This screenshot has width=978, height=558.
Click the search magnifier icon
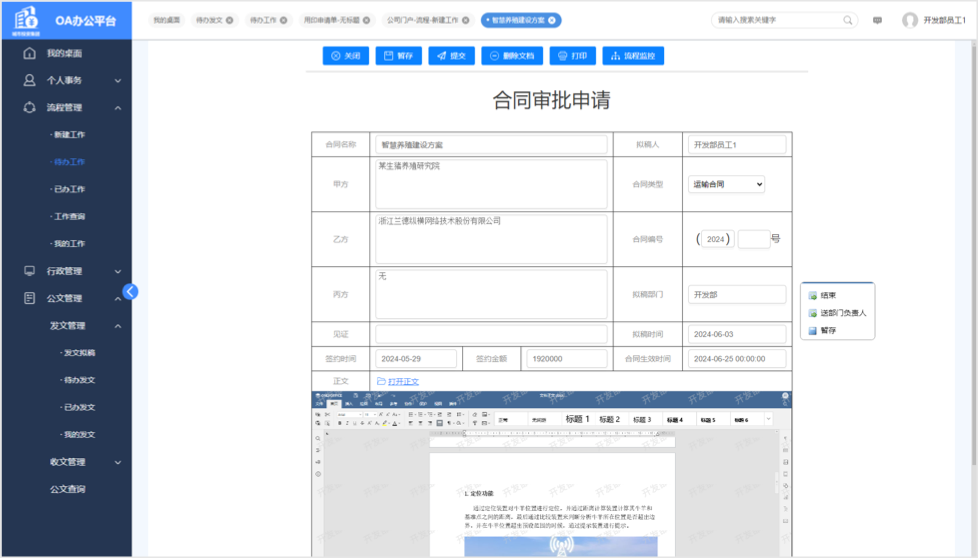848,20
